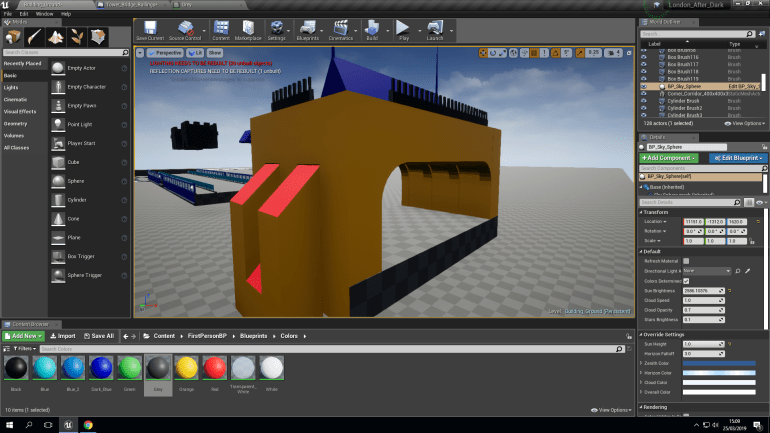Open Content Browser View Options dropdown
The width and height of the screenshot is (770, 433).
[611, 410]
